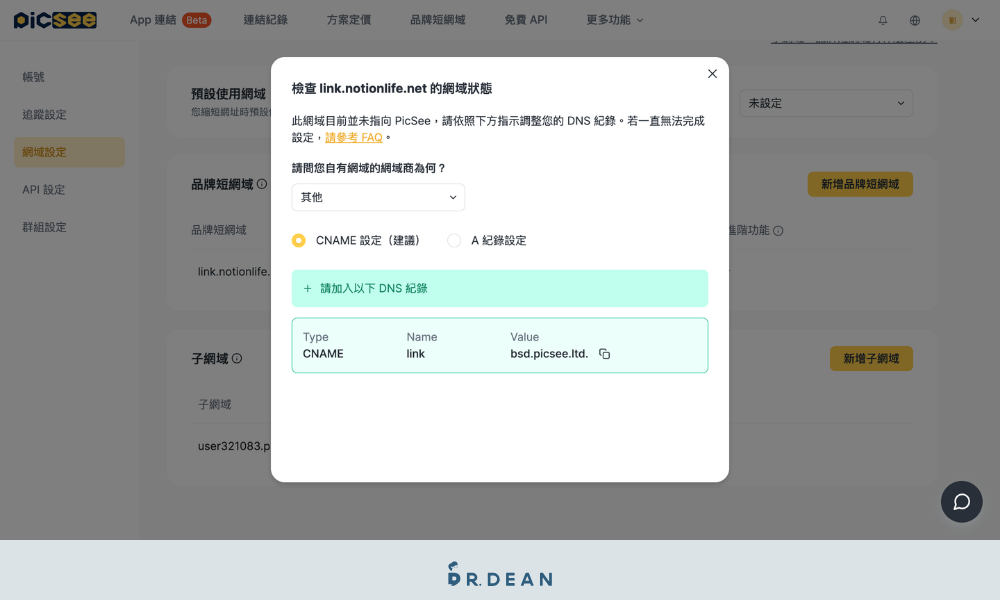Copy the bsd.picsee.ltd. value
The image size is (1000, 600).
point(605,354)
